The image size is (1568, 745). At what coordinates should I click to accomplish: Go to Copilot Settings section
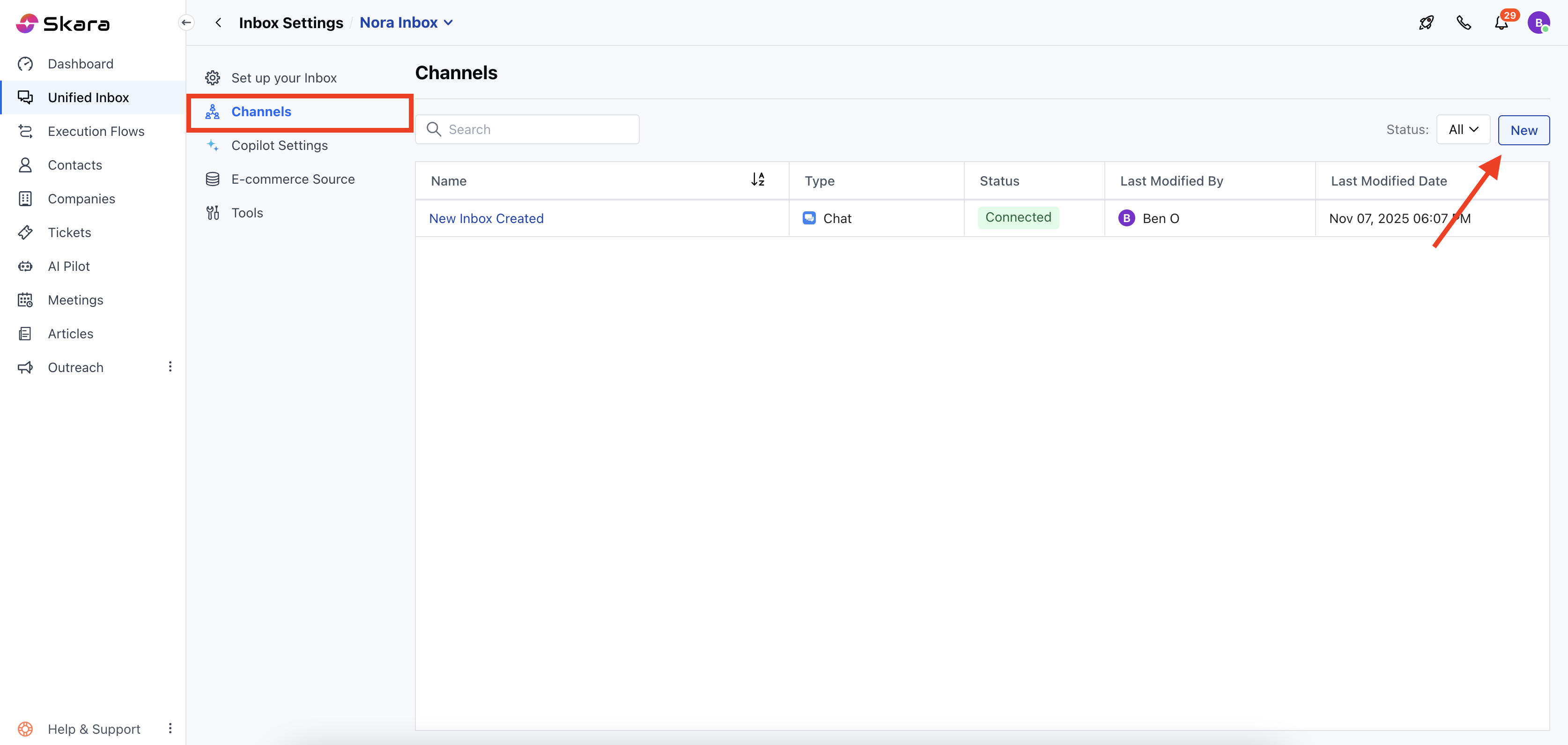point(280,146)
